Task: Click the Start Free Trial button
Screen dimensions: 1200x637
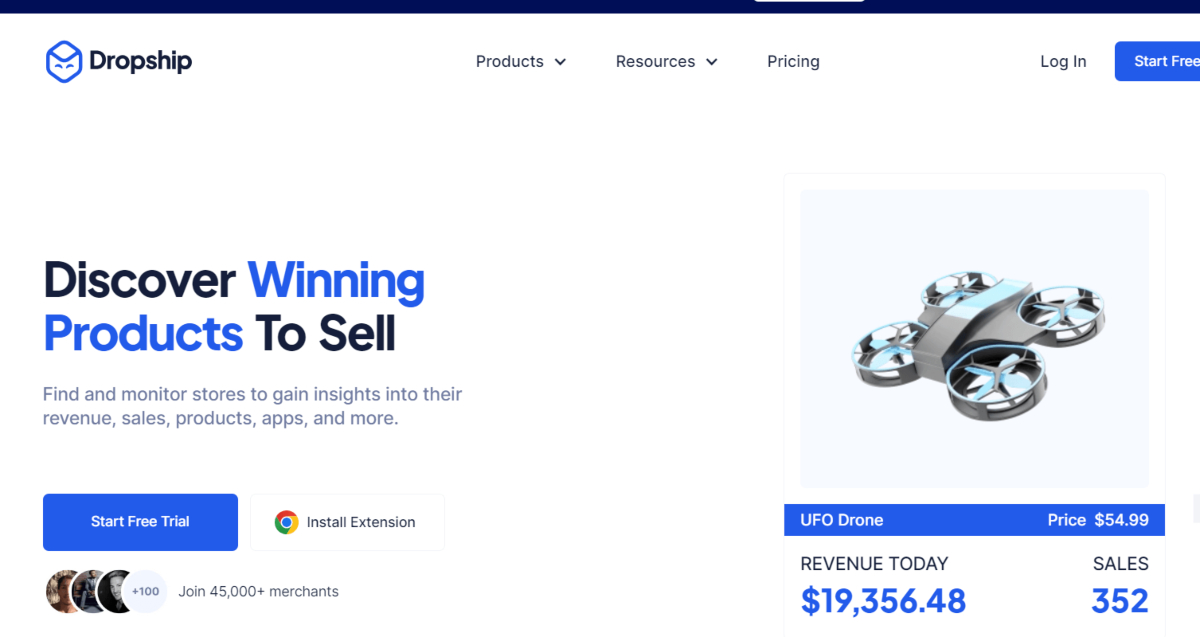Action: coord(140,521)
